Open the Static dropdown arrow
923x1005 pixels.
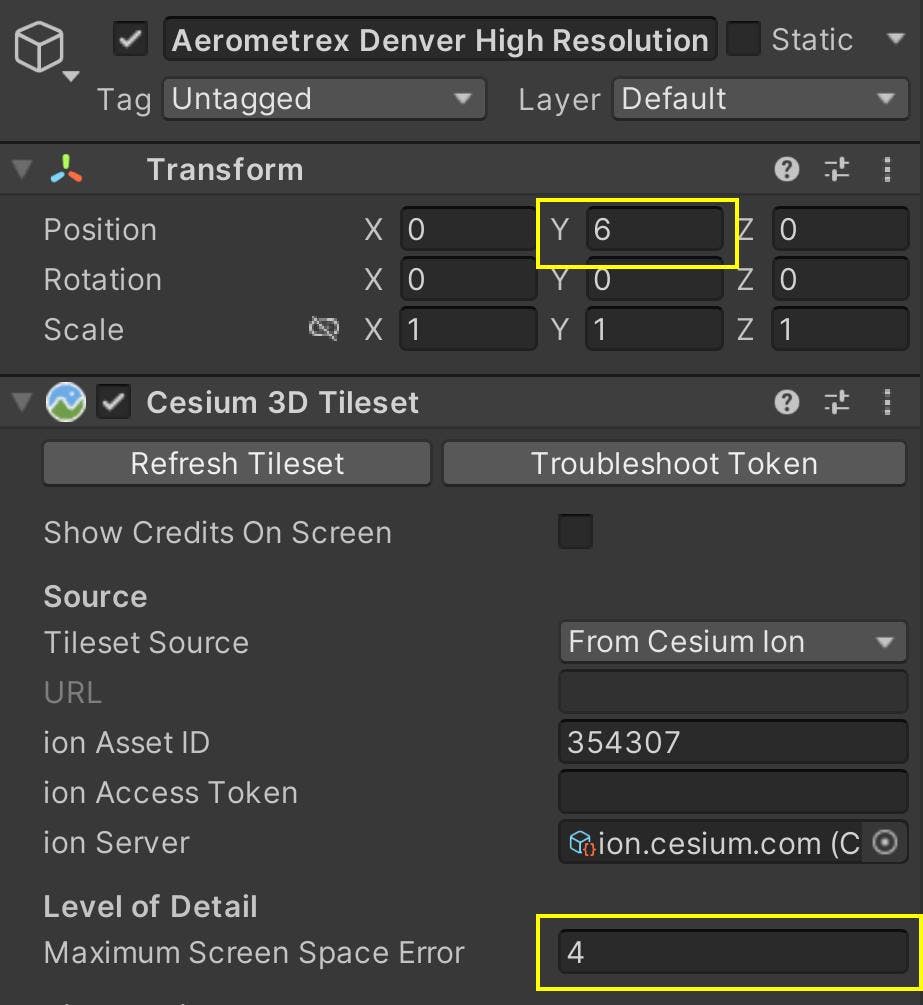click(x=895, y=39)
